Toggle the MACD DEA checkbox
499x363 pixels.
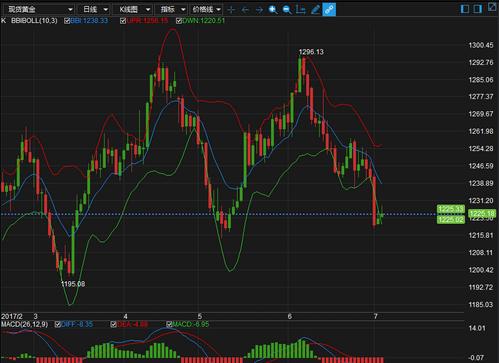[x=113, y=324]
